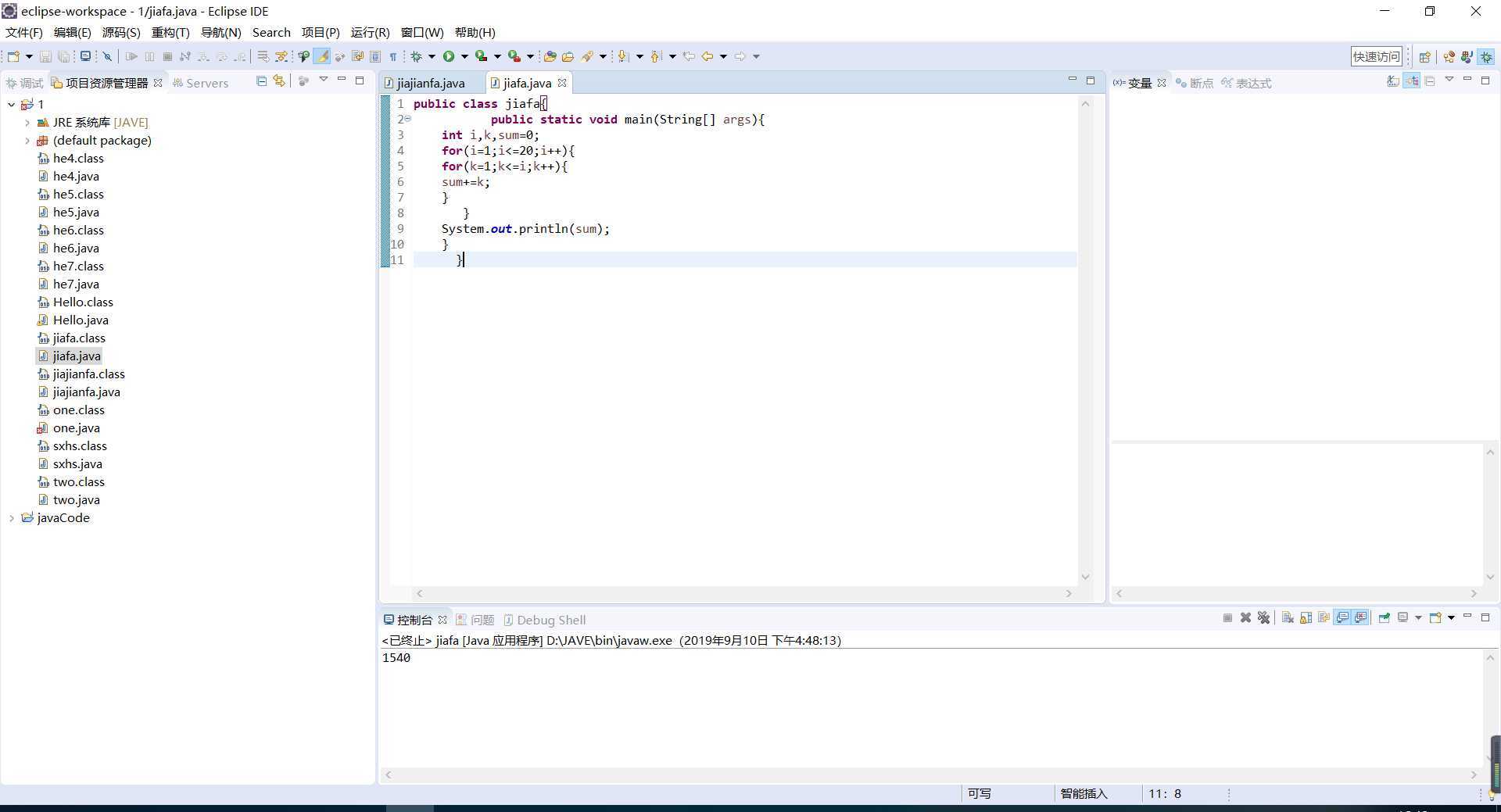Open the explorer View Menu triangle
Viewport: 1501px width, 812px height.
coord(323,80)
